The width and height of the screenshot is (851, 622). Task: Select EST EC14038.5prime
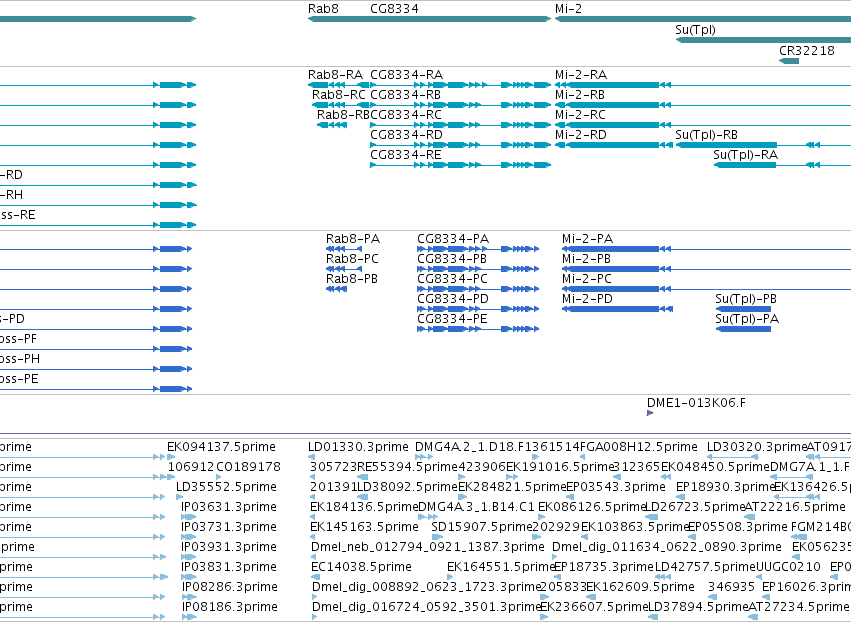tap(361, 567)
